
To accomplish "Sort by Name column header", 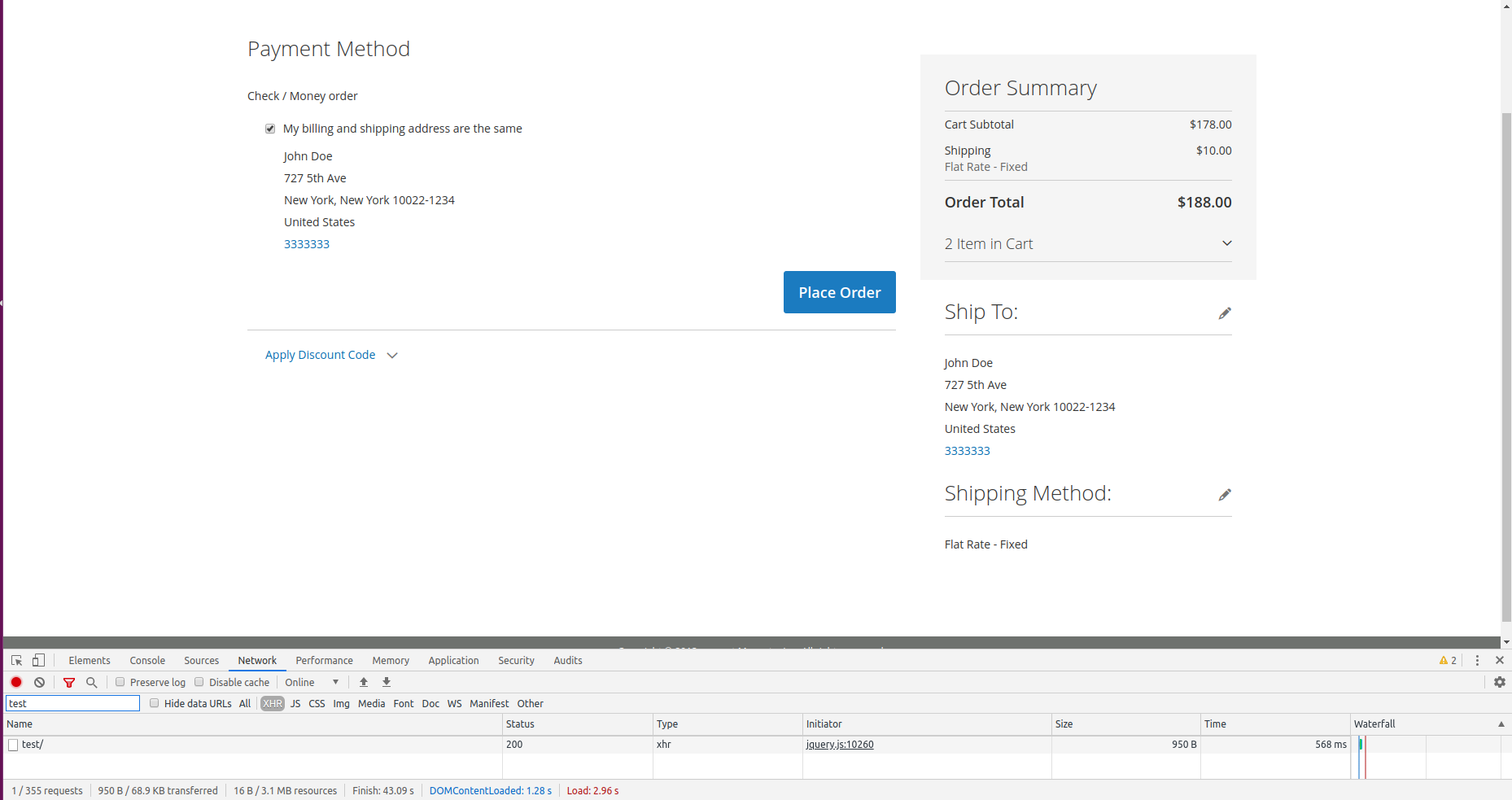I will coord(252,724).
